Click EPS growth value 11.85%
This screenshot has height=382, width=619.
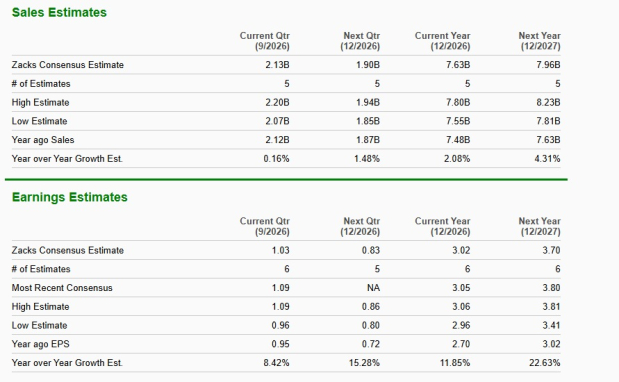[x=455, y=363]
